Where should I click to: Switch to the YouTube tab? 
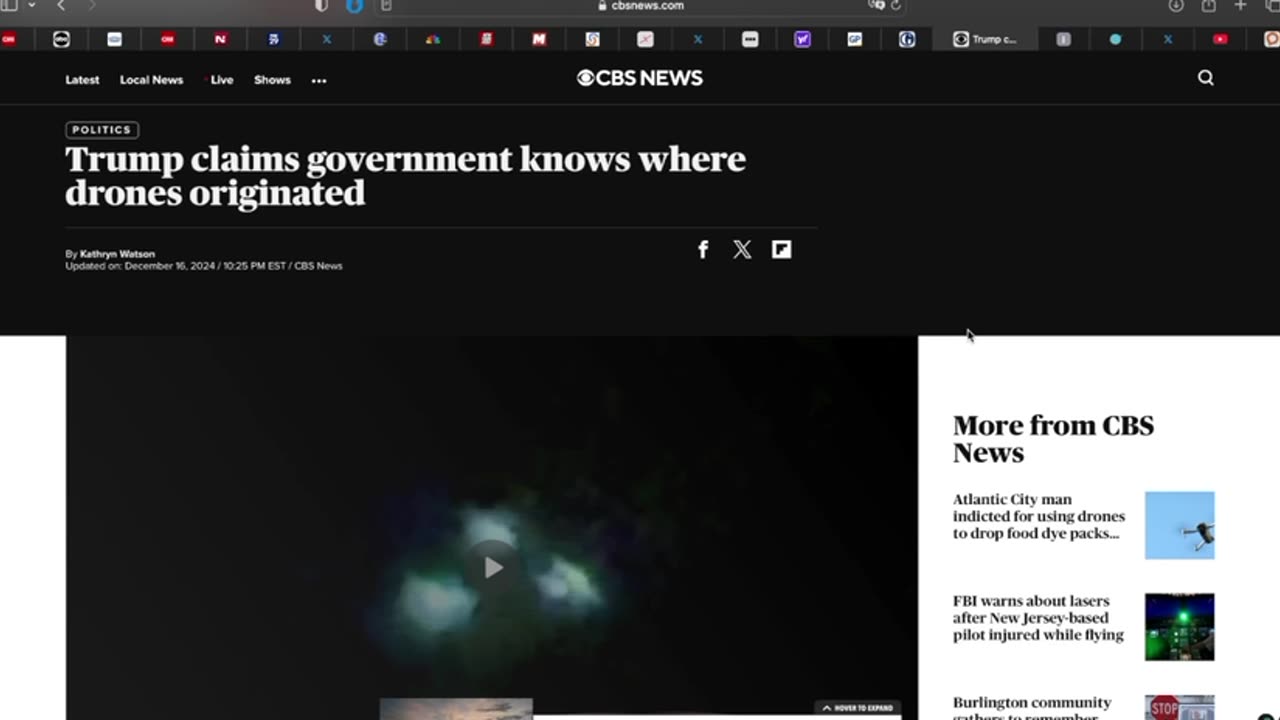(1220, 39)
